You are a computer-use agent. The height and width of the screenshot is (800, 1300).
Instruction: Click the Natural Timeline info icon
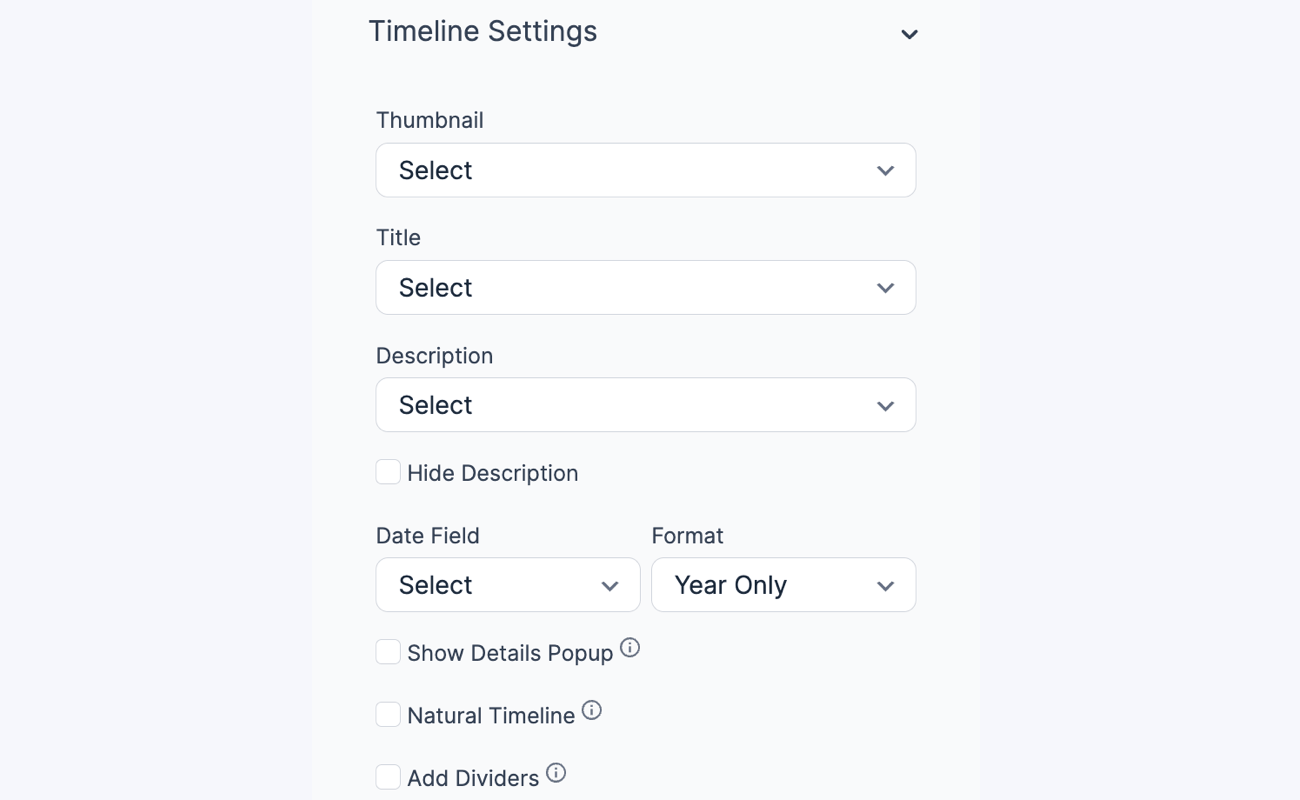pos(592,710)
